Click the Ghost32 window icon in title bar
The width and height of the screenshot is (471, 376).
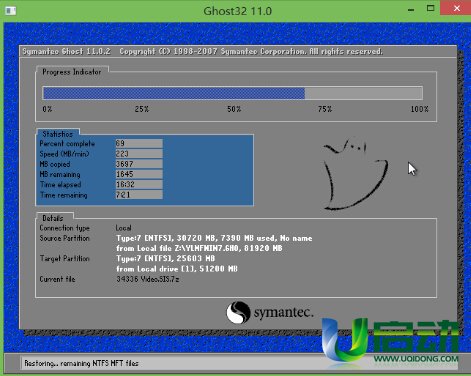click(11, 11)
